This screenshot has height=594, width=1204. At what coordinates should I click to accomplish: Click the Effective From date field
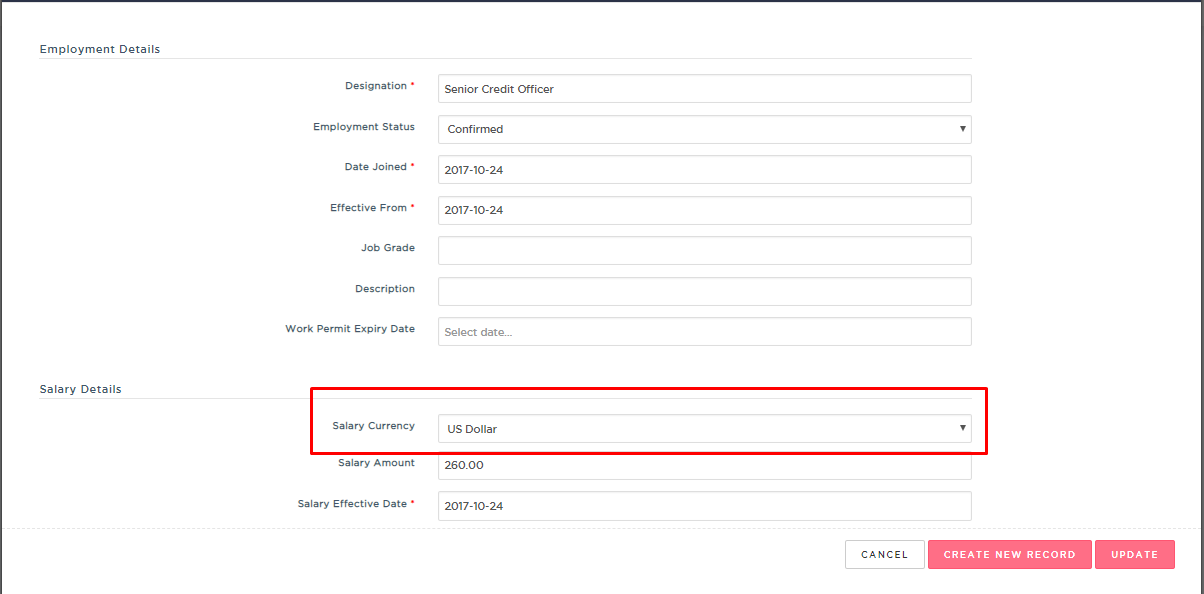704,210
